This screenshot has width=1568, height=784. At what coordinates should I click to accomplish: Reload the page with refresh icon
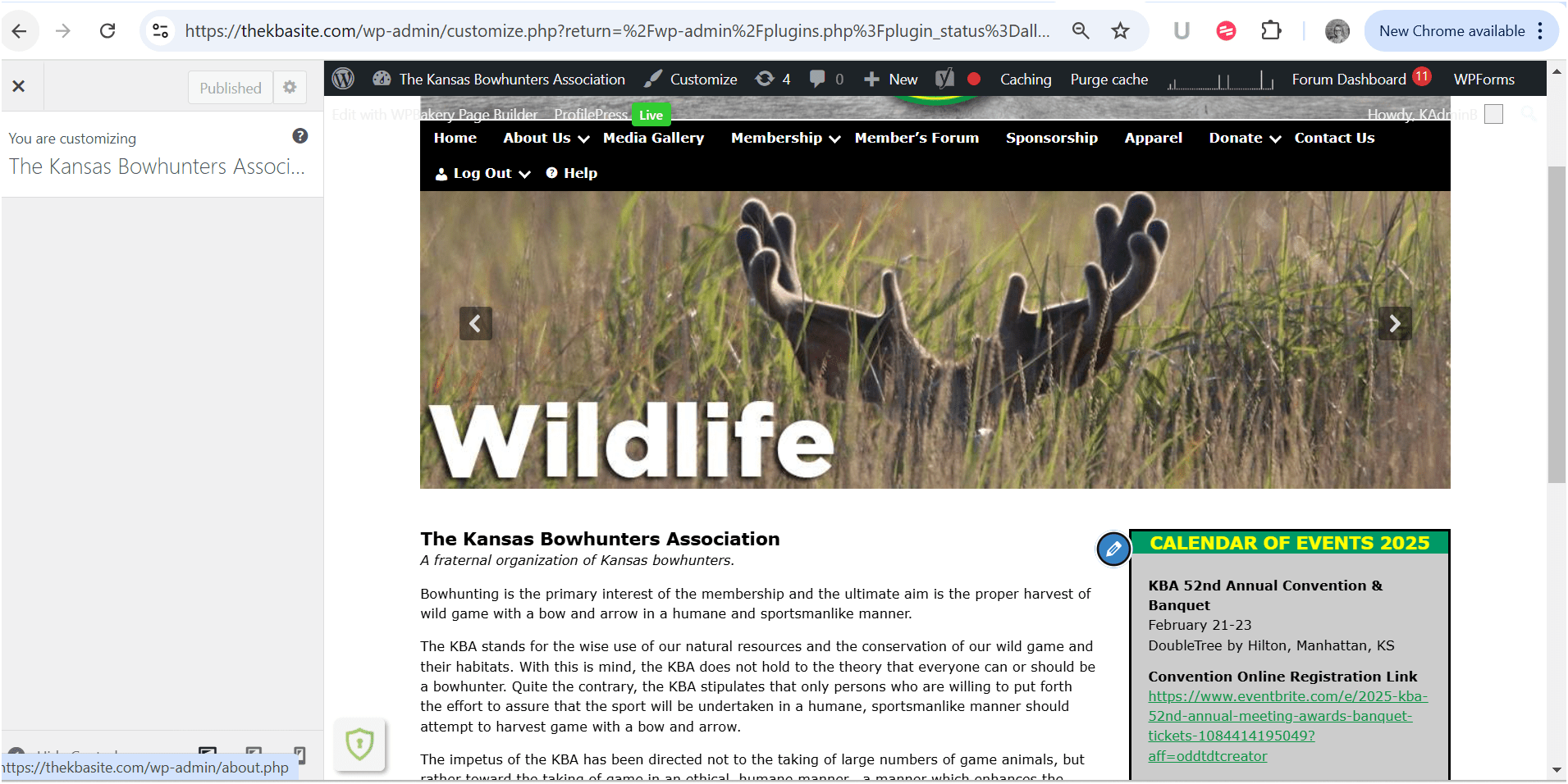pos(107,31)
